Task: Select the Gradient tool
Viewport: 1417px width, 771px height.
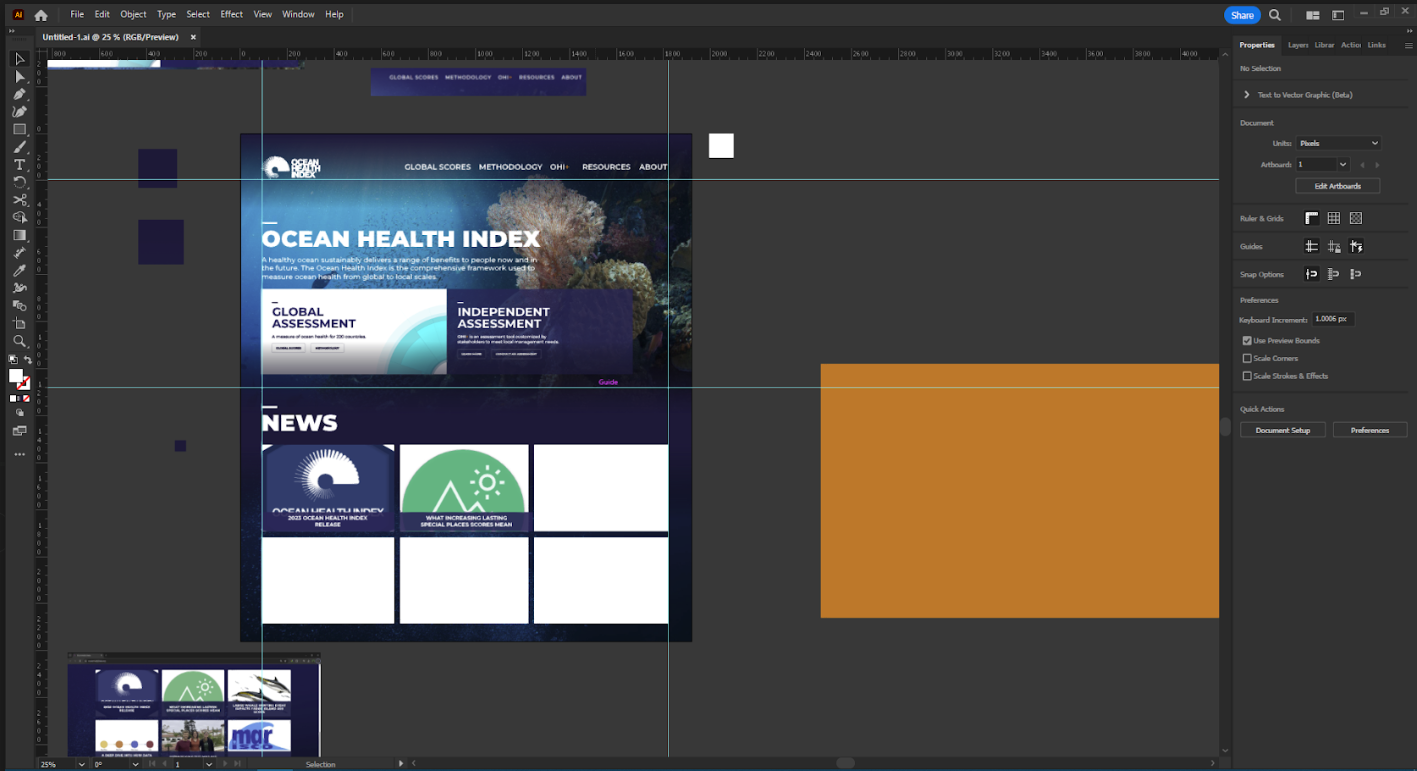Action: coord(19,235)
